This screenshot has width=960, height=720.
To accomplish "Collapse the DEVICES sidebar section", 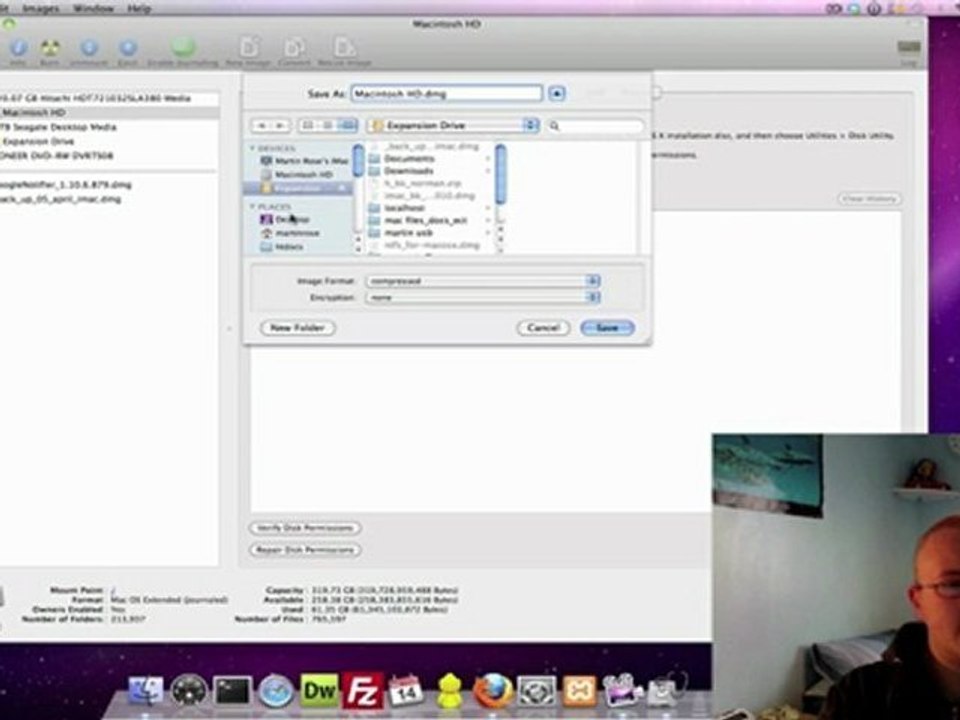I will tap(252, 148).
